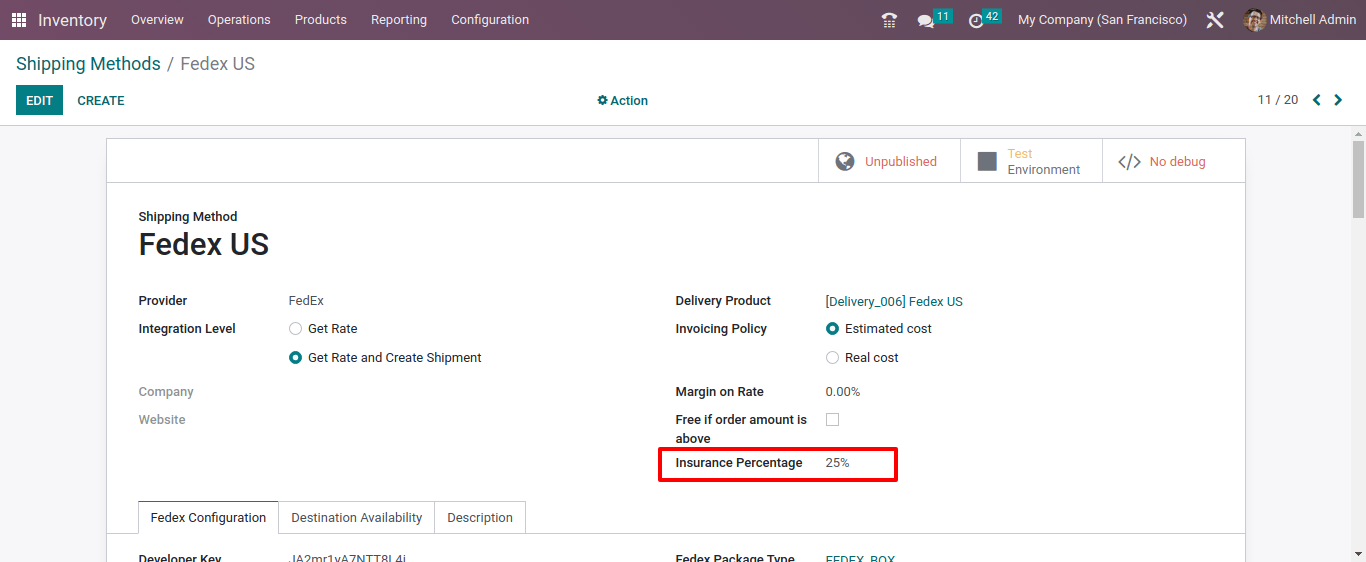Screen dimensions: 1366x562
Task: Click the Margin on Rate 0.00% value
Action: pos(842,392)
